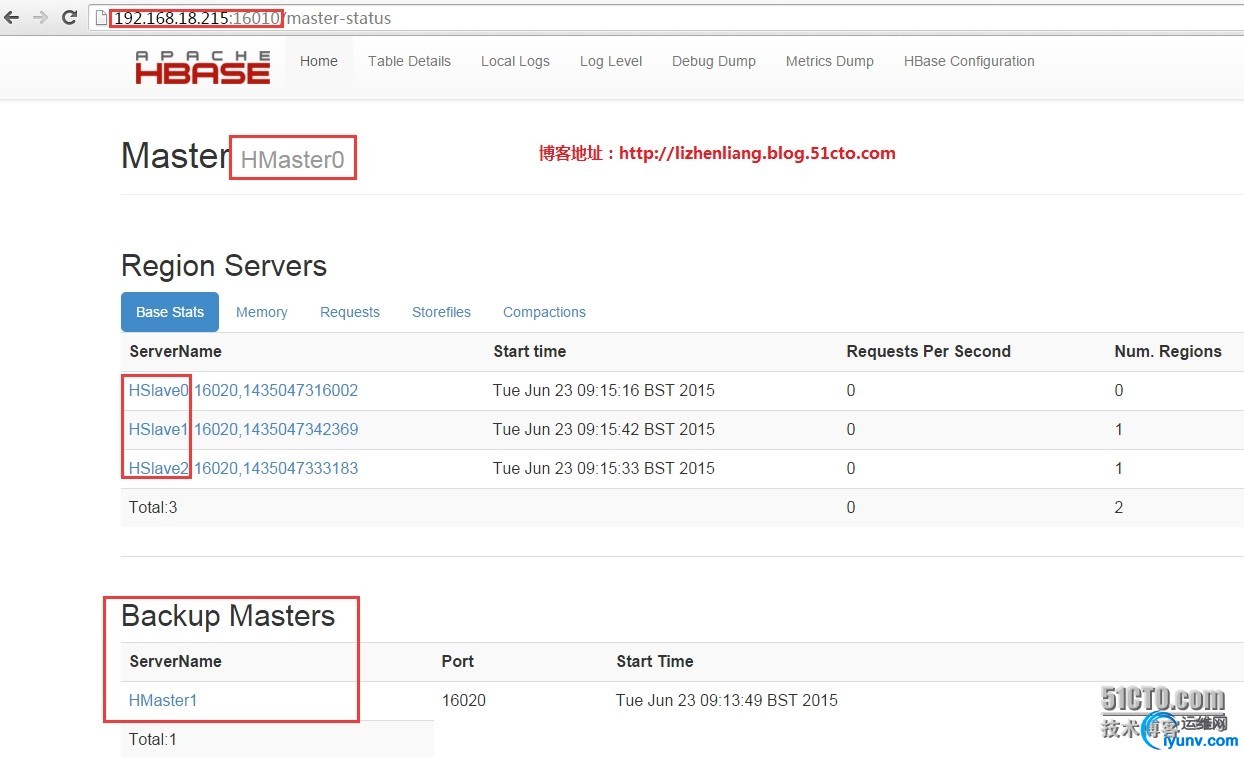This screenshot has width=1244, height=757.
Task: Click the 'Total:3' row label
Action: [153, 507]
